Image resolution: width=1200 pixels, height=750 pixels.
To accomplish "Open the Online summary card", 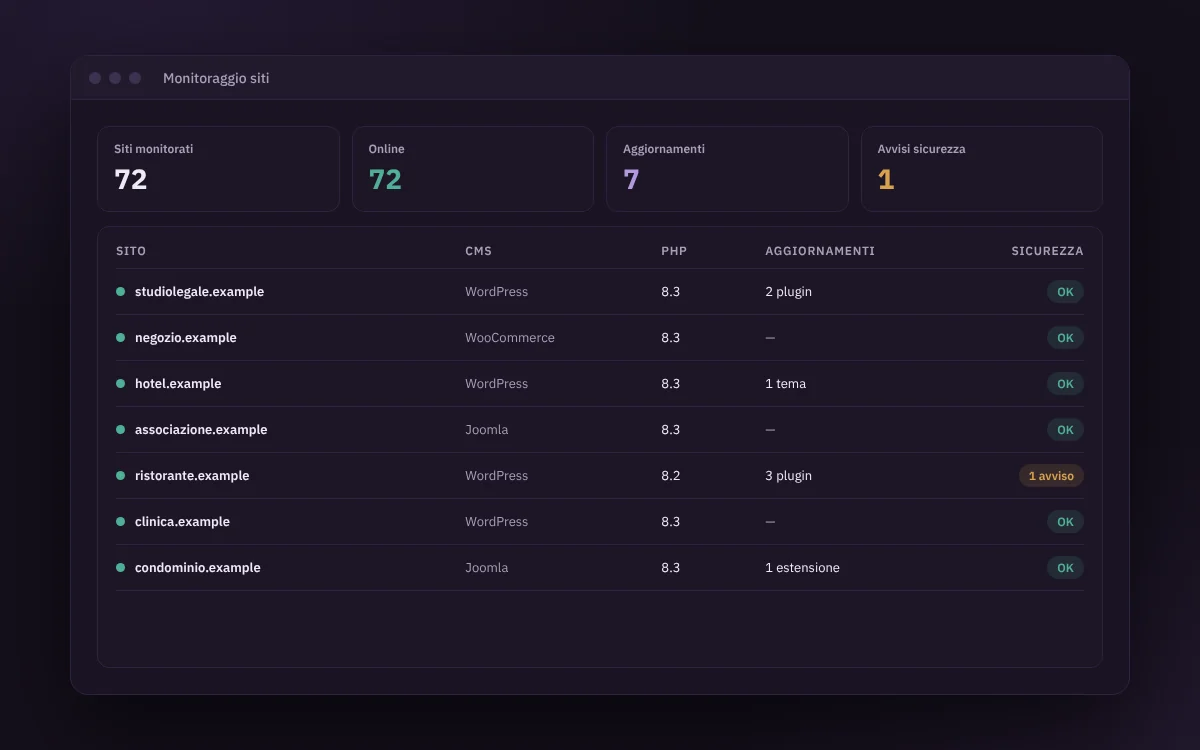I will click(473, 169).
